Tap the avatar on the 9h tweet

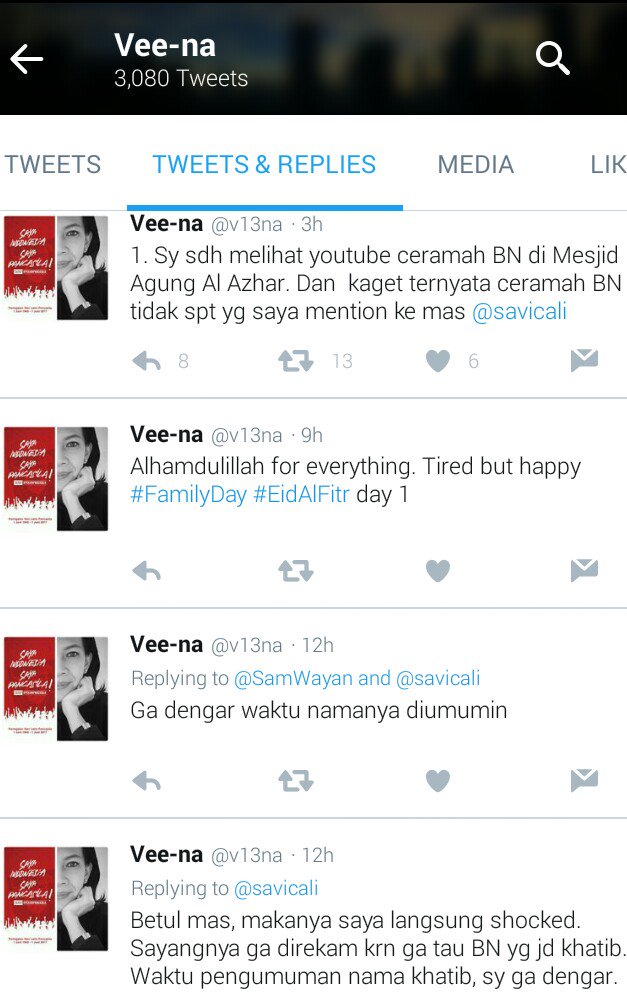[56, 479]
